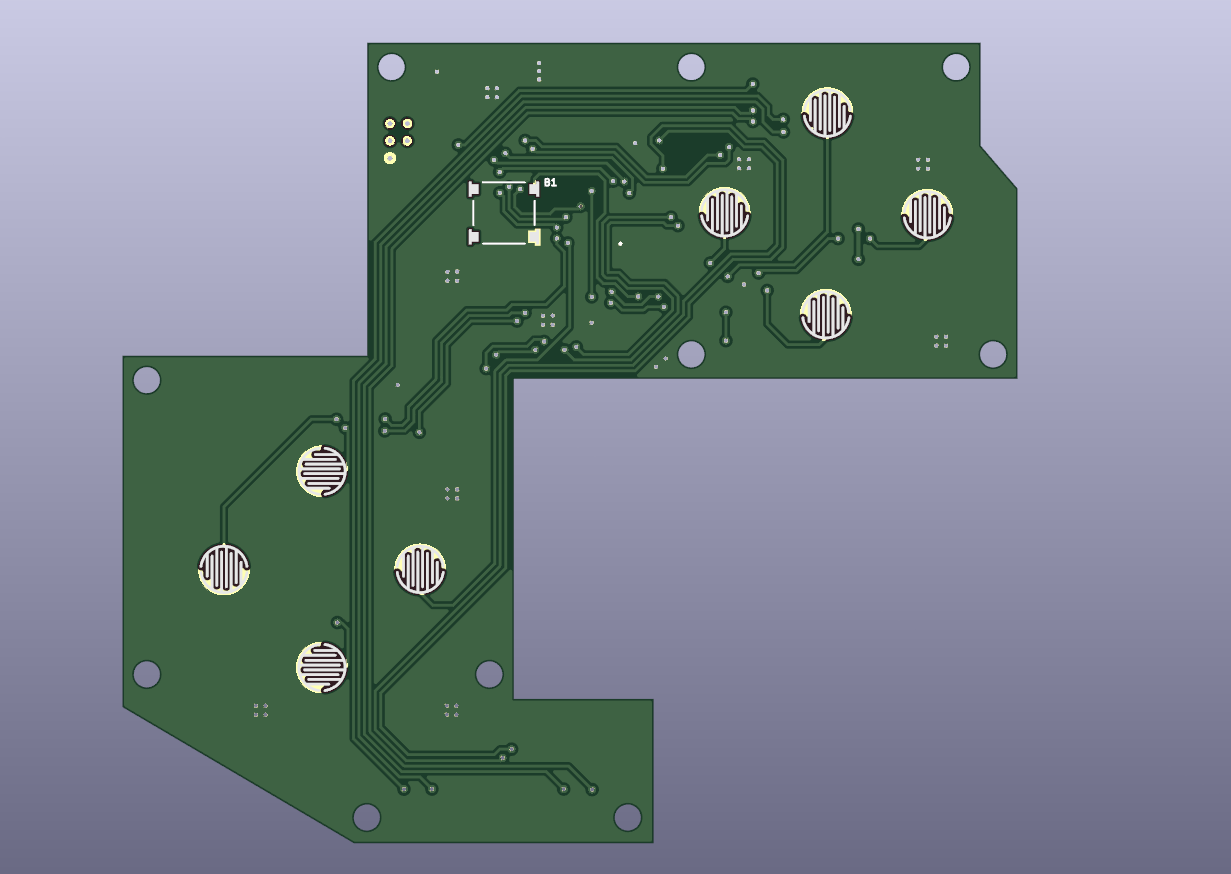Click the B1 reference designator label
This screenshot has height=874, width=1231.
pos(550,183)
